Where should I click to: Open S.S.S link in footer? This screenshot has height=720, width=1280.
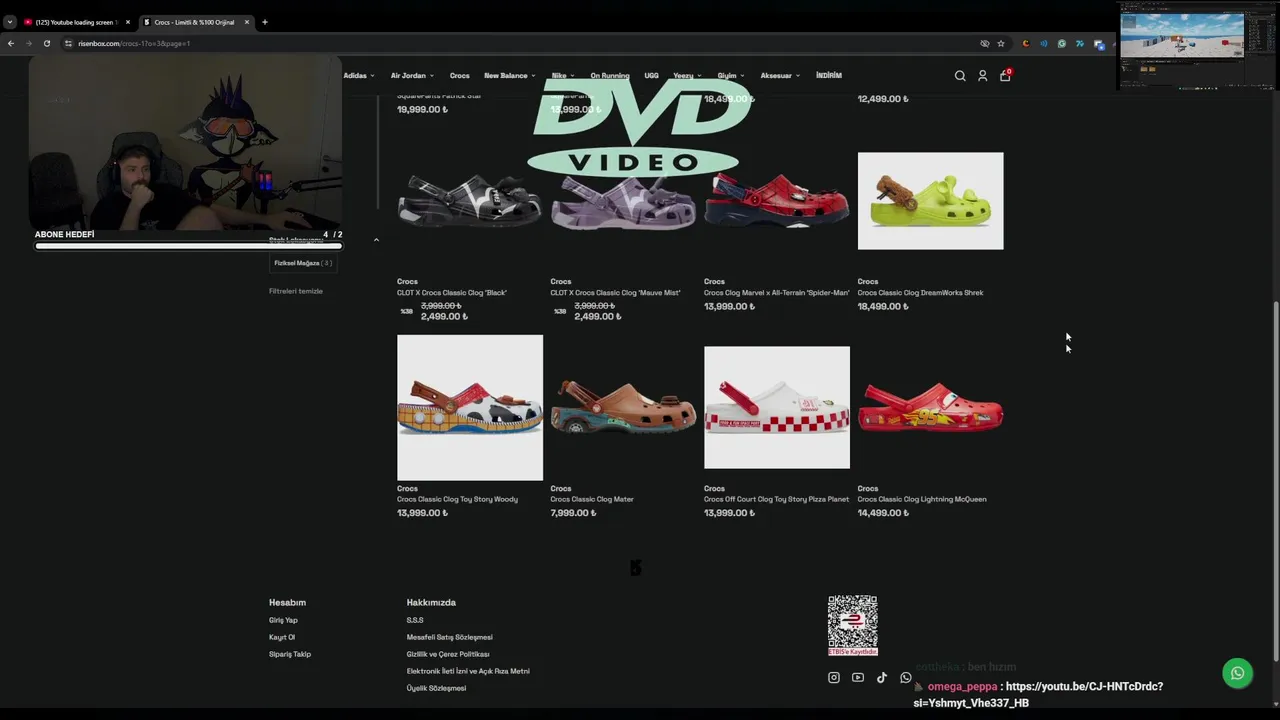415,620
